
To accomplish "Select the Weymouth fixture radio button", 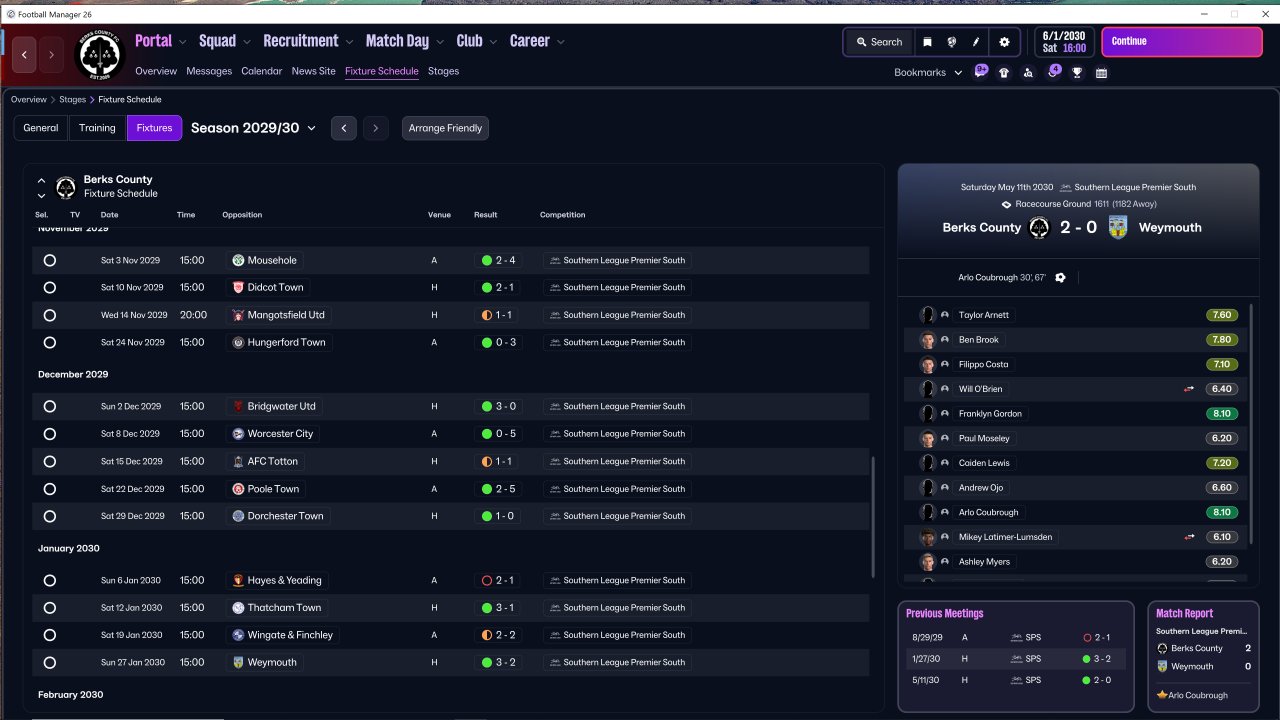I will coord(50,662).
